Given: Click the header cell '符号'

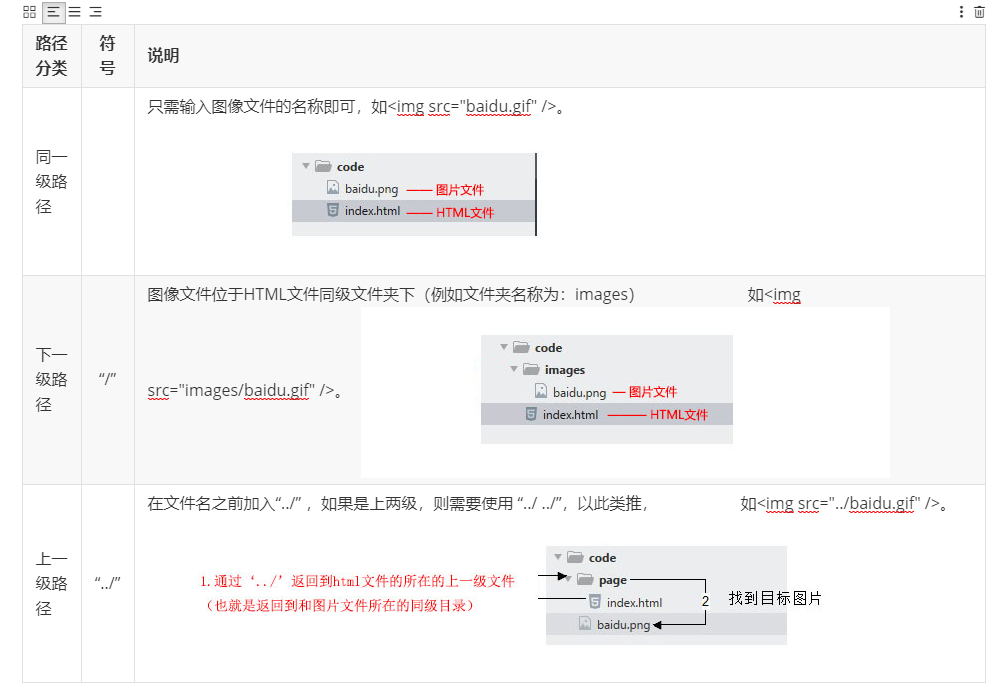Looking at the screenshot, I should pos(107,56).
